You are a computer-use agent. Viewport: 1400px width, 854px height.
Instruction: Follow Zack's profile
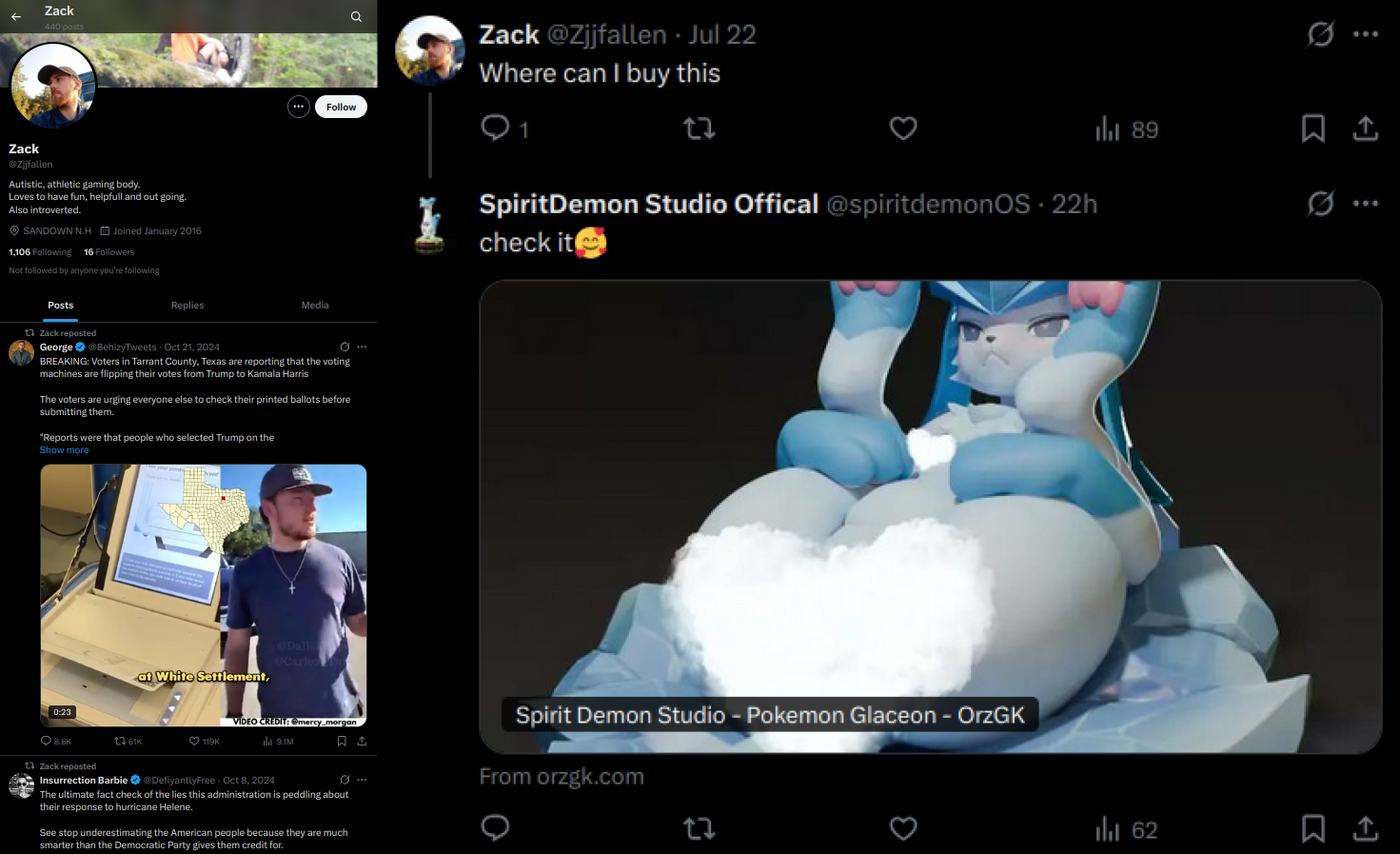pos(341,107)
